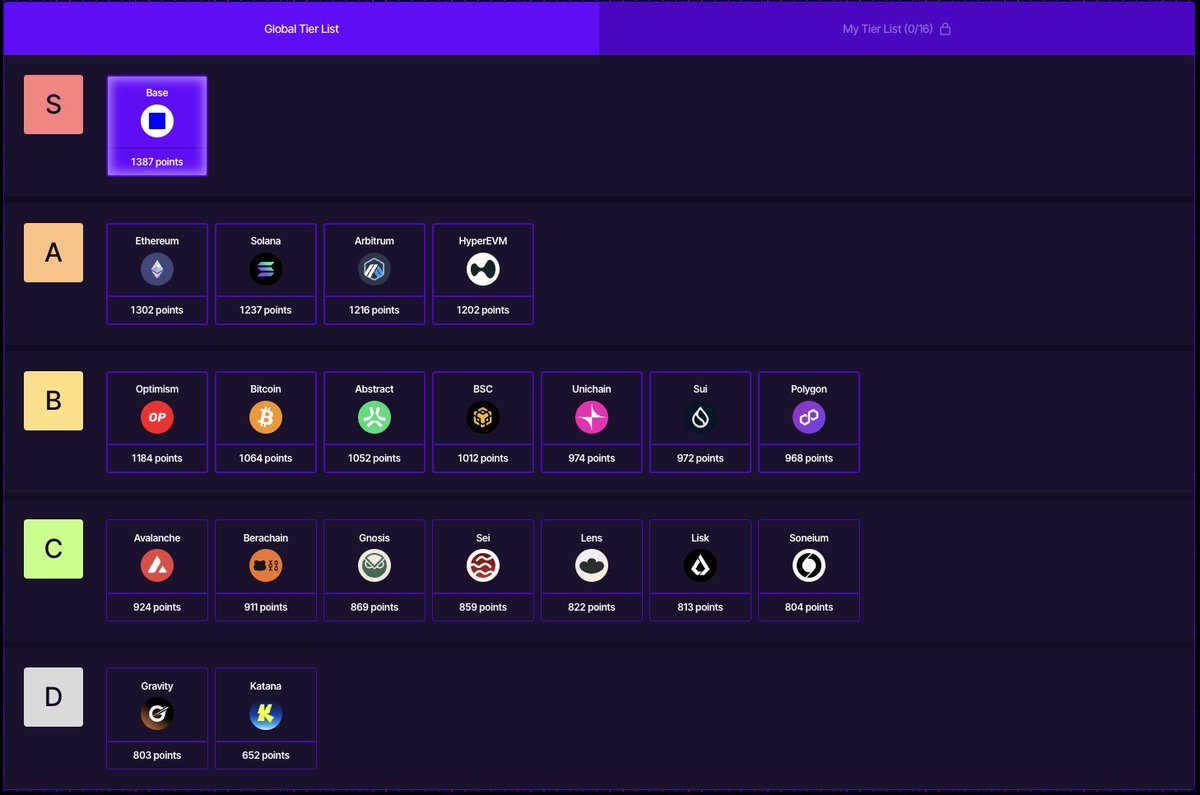Click the "Soneium" name label
The height and width of the screenshot is (795, 1200).
pos(809,538)
